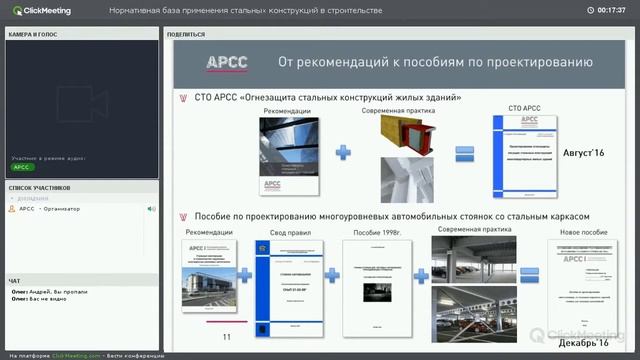Click the Свод правил caption
640x360 pixels.
point(290,233)
